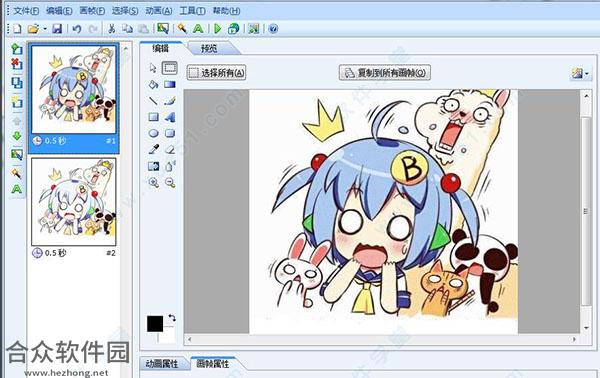Click edit image icon in left sidebar
The height and width of the screenshot is (378, 600).
pyautogui.click(x=16, y=155)
